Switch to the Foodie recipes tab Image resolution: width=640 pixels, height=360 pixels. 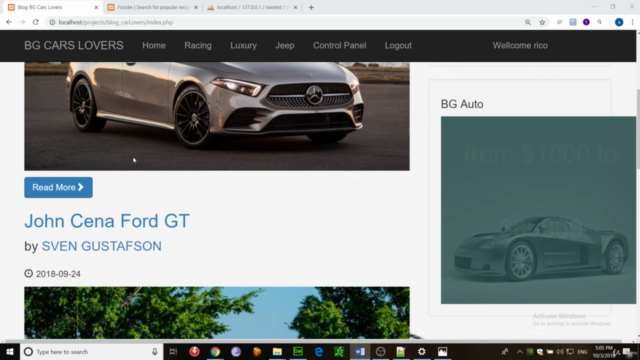153,7
